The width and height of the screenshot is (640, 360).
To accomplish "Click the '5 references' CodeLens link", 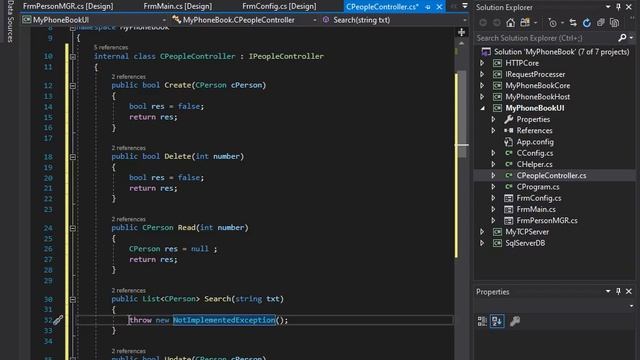I will (x=111, y=47).
